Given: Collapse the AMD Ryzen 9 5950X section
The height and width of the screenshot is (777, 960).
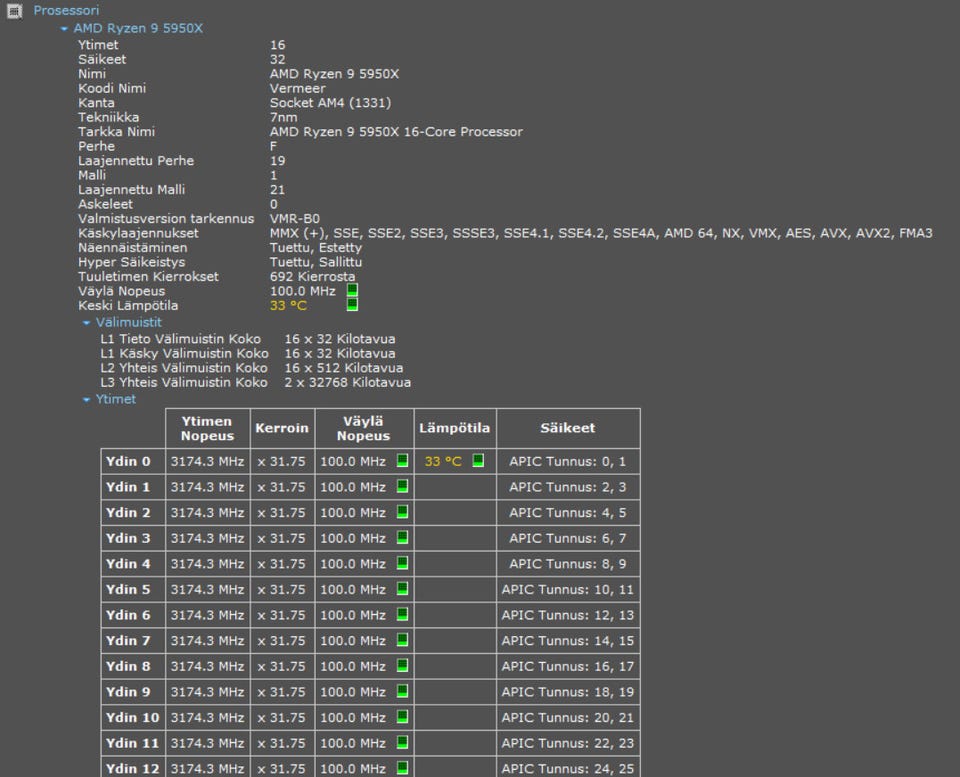Looking at the screenshot, I should click(x=65, y=29).
